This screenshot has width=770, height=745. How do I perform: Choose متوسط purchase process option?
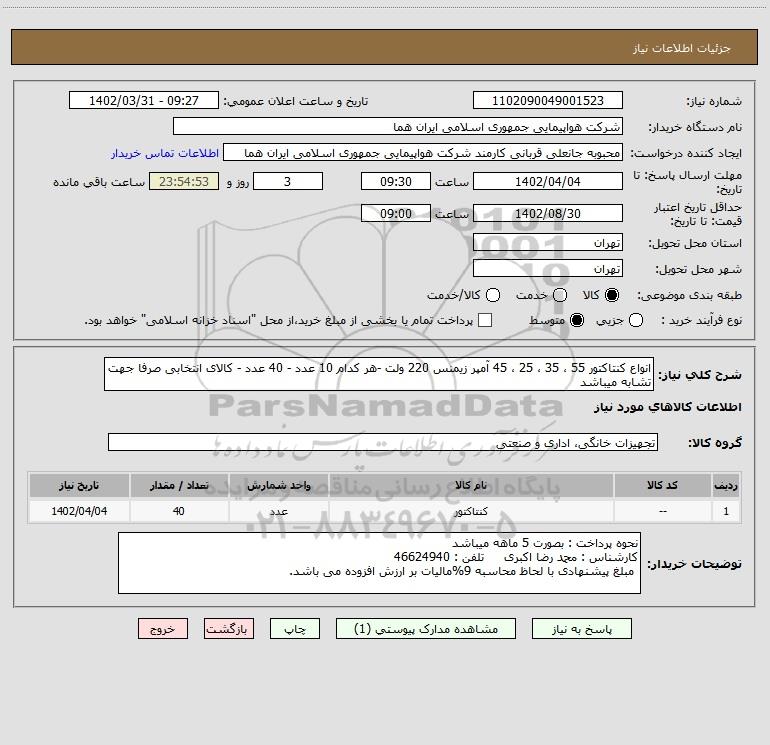[577, 321]
